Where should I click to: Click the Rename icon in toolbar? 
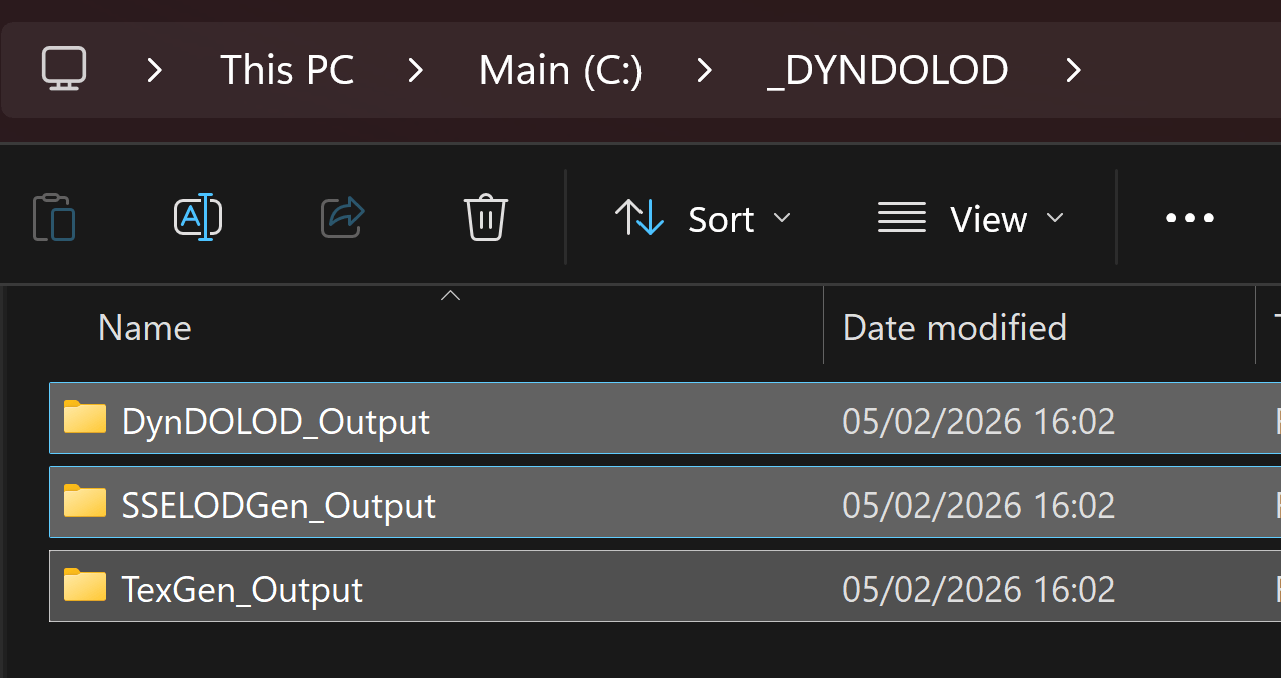[x=198, y=218]
